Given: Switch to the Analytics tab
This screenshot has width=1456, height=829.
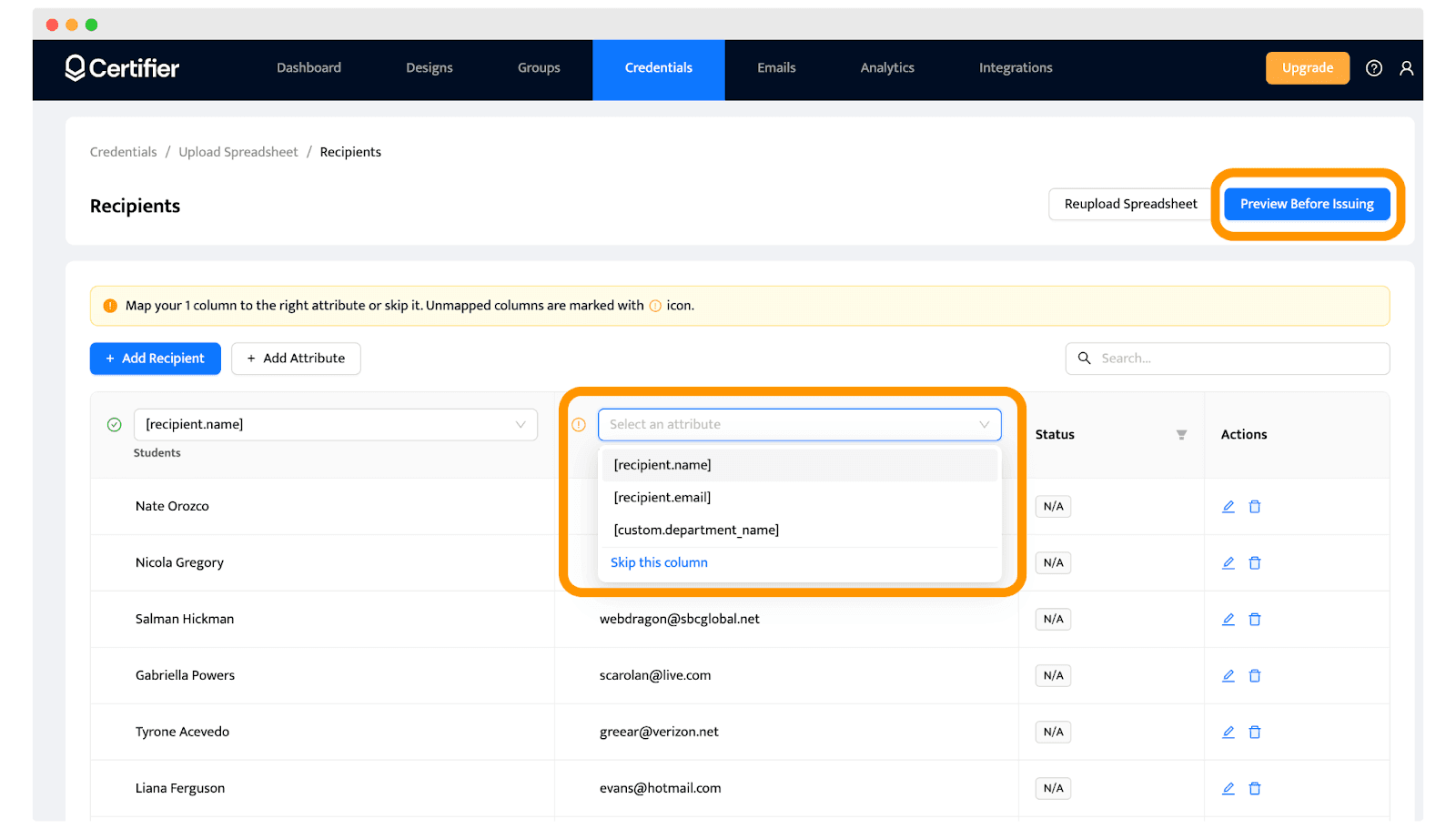Looking at the screenshot, I should pyautogui.click(x=887, y=68).
